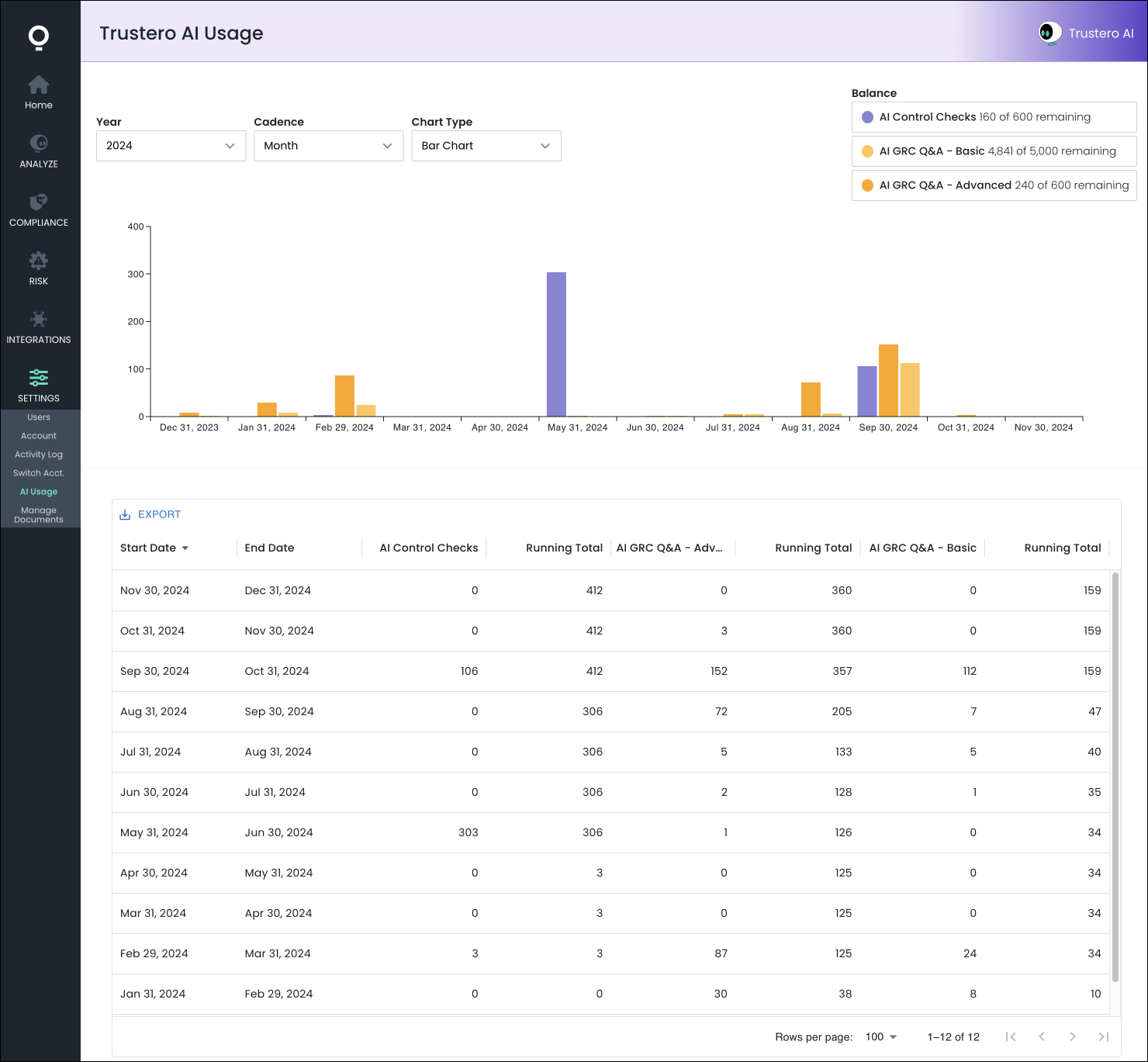1148x1062 pixels.
Task: Click AI GRC Q&A Basic legend swatch
Action: (x=867, y=151)
